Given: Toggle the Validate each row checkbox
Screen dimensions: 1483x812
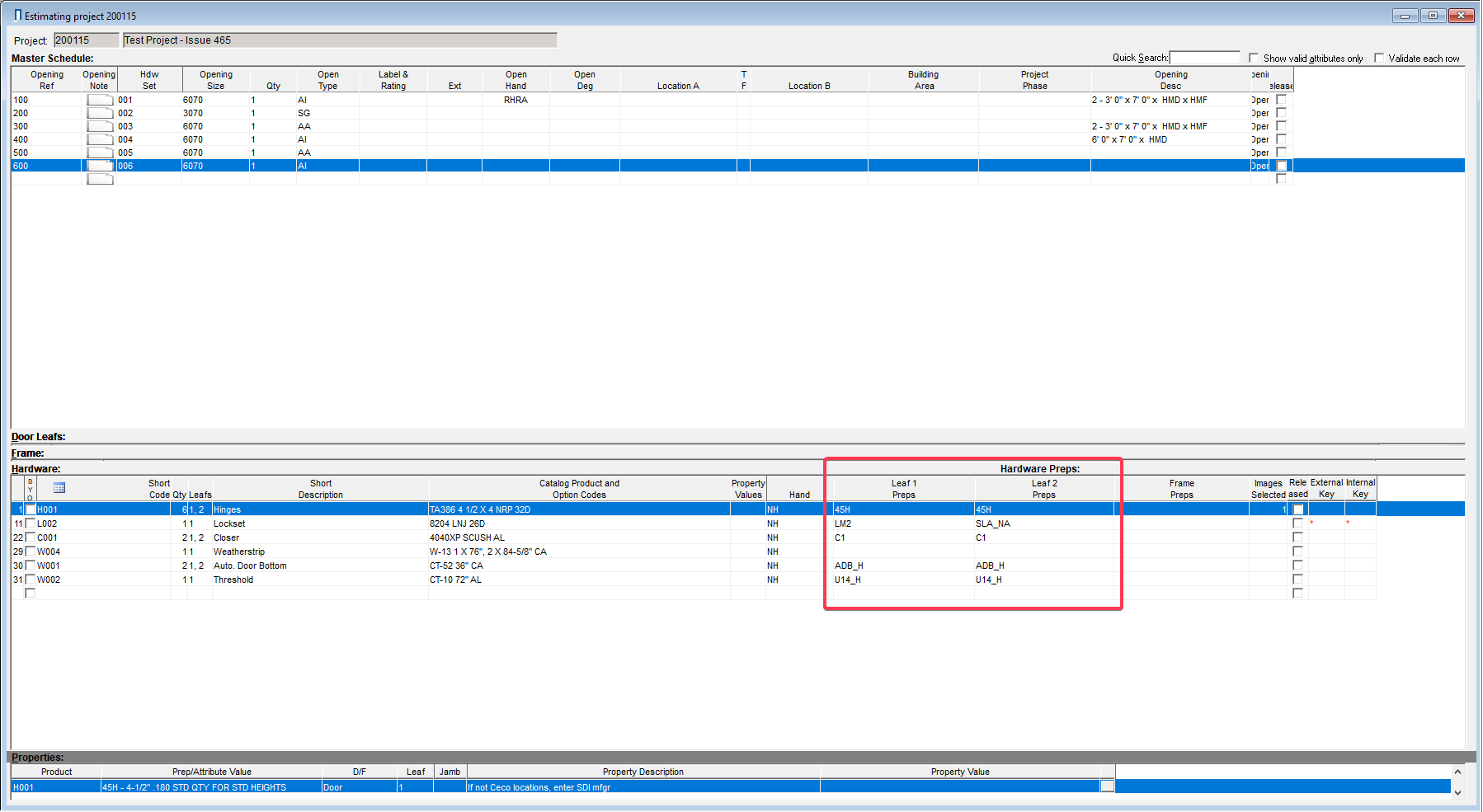Looking at the screenshot, I should tap(1378, 59).
